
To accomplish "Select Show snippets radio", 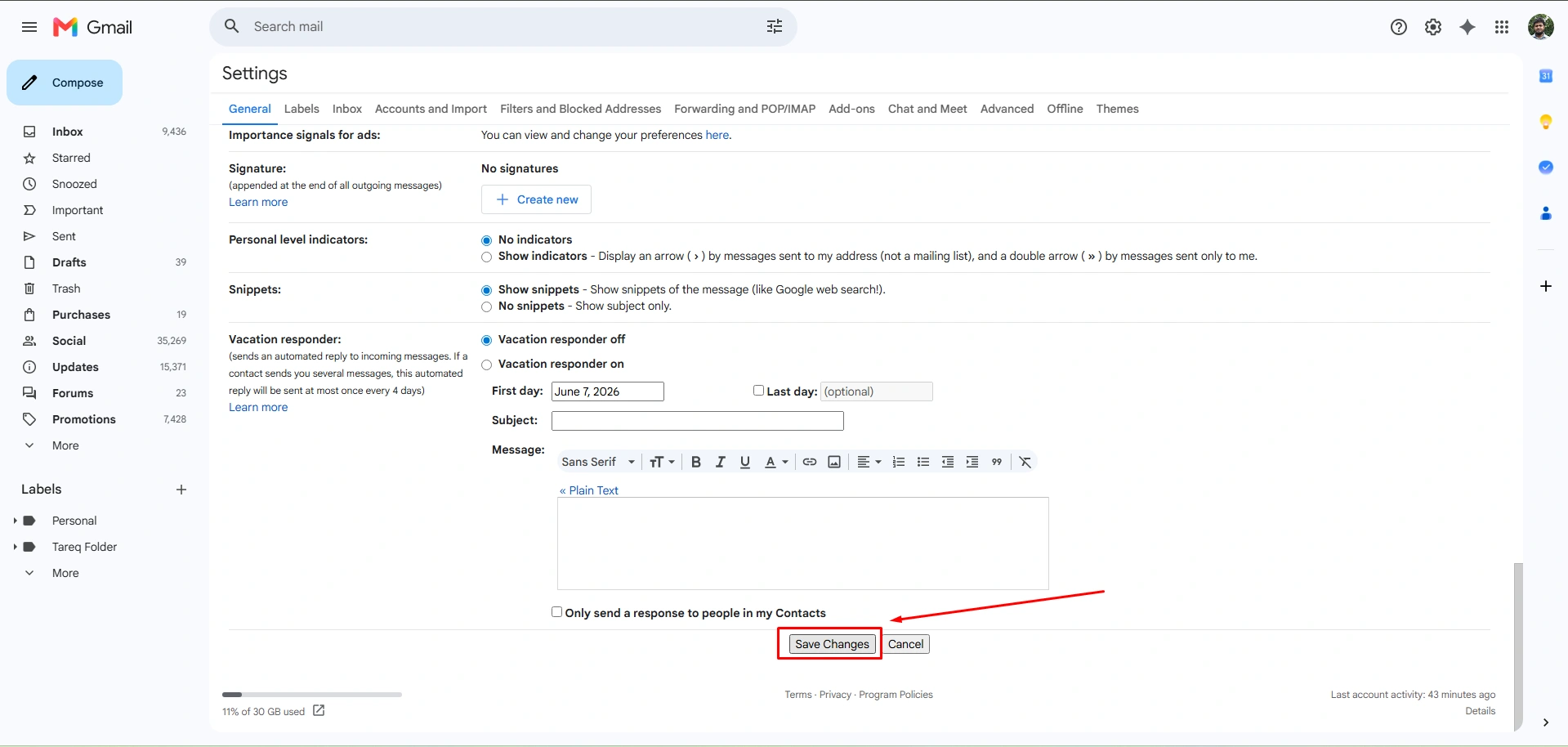I will tap(486, 290).
